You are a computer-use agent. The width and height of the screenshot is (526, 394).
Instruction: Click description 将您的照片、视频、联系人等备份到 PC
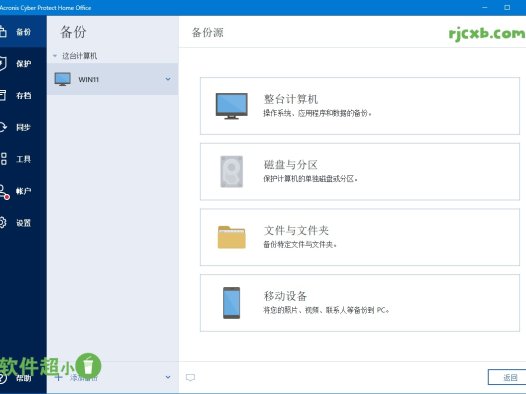point(326,310)
